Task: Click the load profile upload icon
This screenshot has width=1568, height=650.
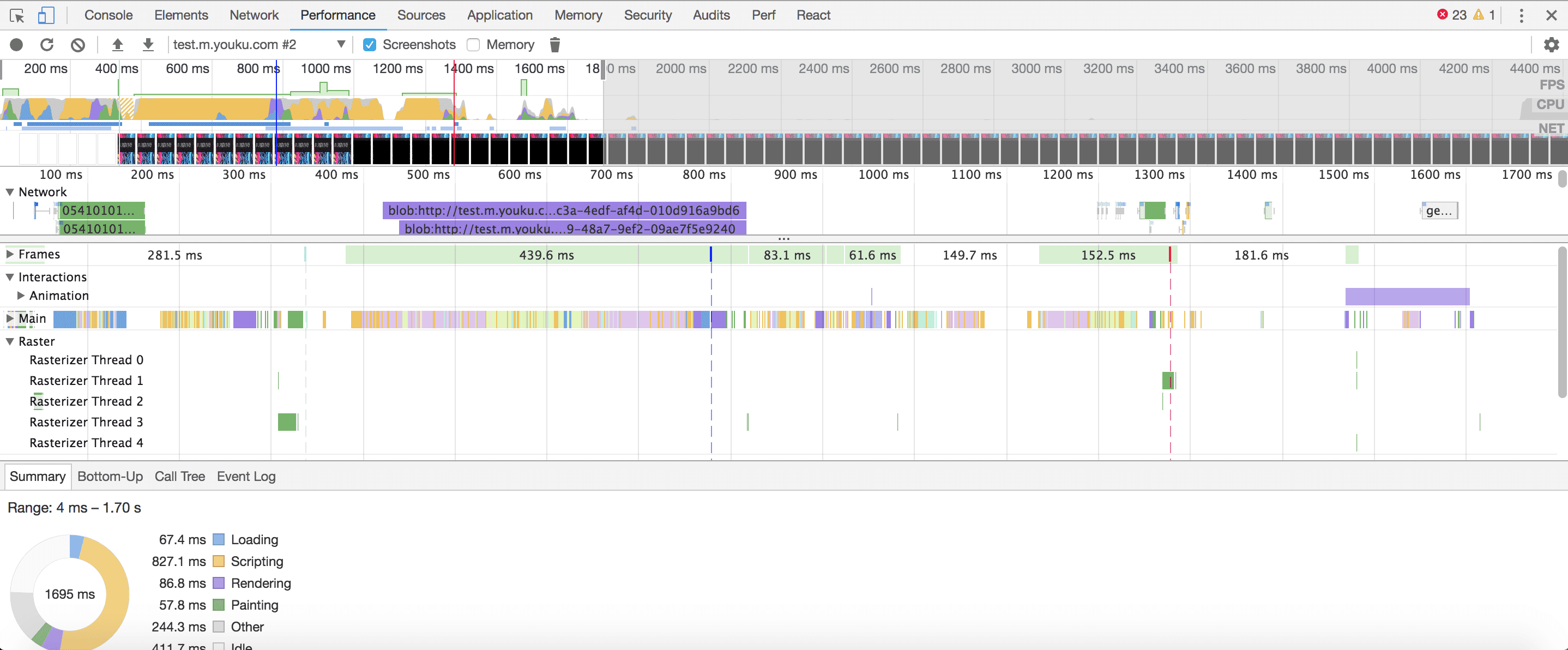Action: tap(117, 44)
